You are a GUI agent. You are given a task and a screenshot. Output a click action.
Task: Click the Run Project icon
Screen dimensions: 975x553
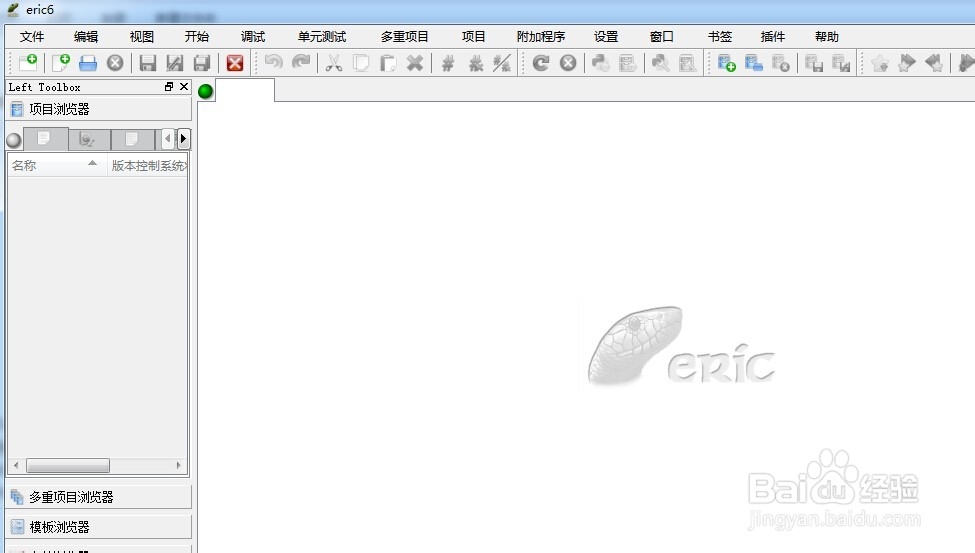pos(687,63)
